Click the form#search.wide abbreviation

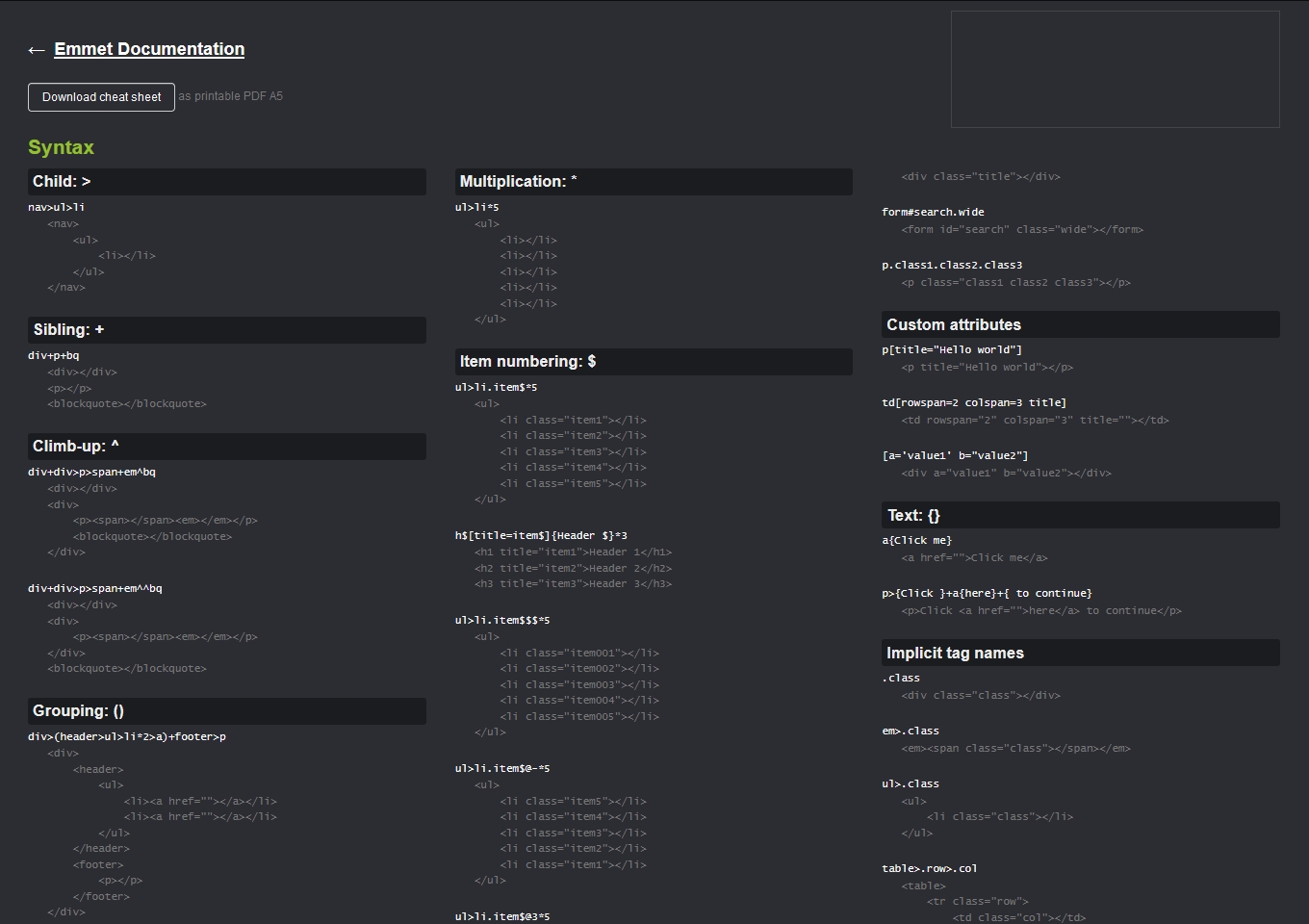933,212
